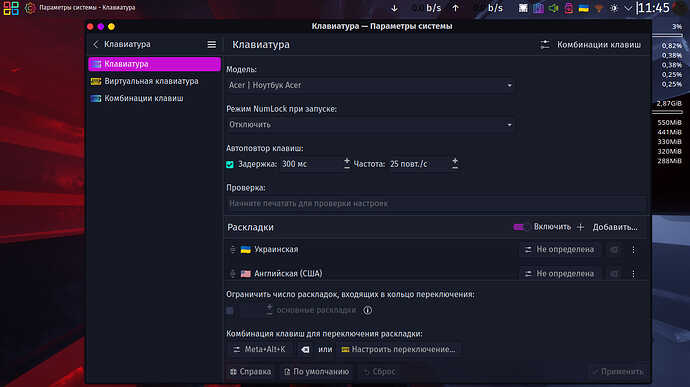This screenshot has height=387, width=690.
Task: Click the download speed indicator in panel
Action: (x=416, y=8)
